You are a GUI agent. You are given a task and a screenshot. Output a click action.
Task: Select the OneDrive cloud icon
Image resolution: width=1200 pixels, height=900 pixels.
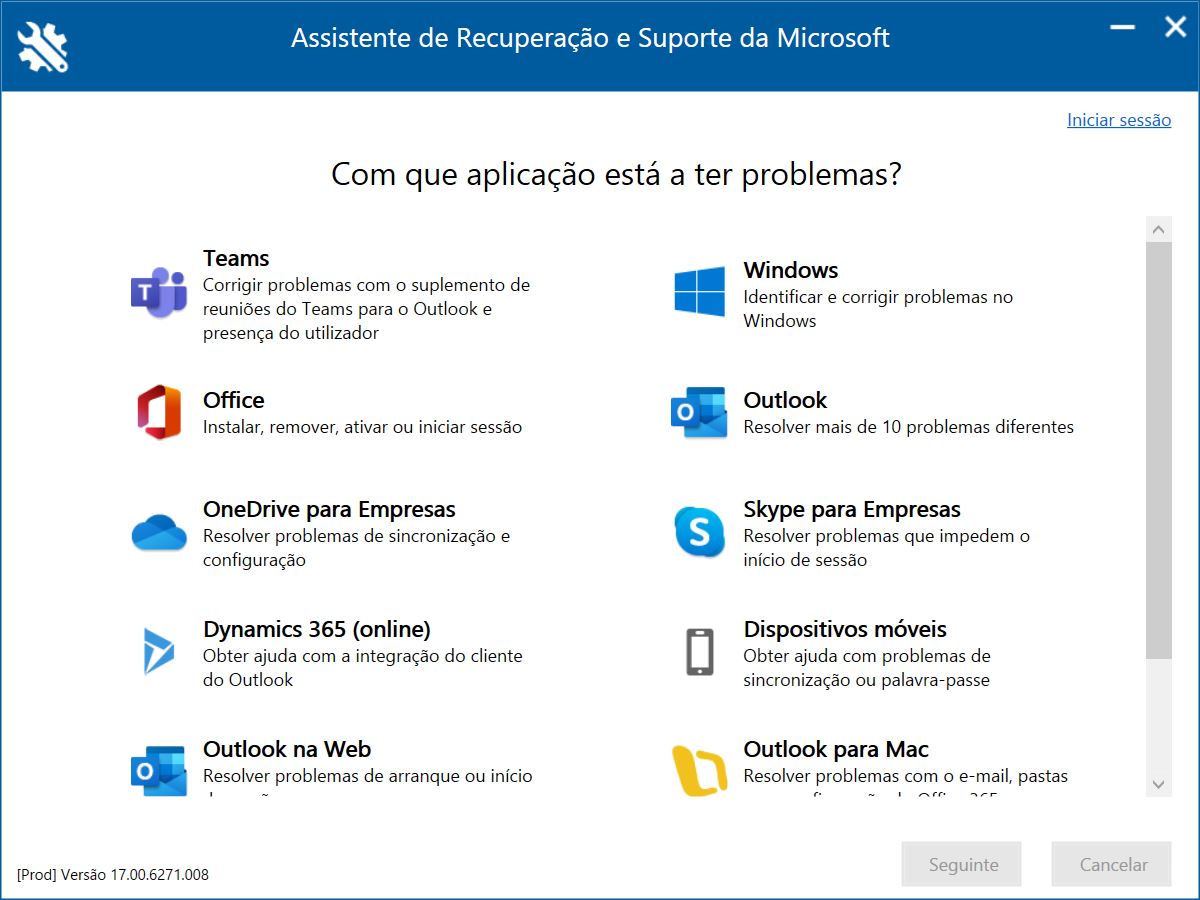coord(159,532)
